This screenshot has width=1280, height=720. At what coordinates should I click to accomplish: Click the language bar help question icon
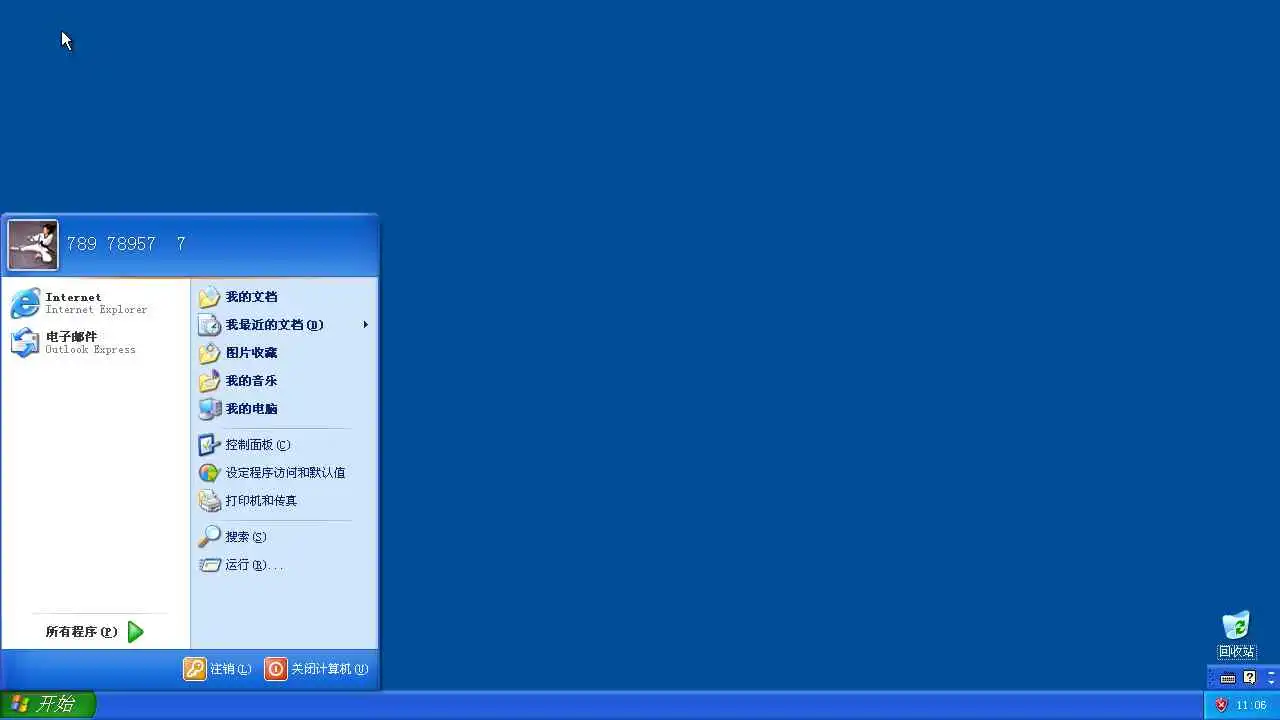(1249, 678)
